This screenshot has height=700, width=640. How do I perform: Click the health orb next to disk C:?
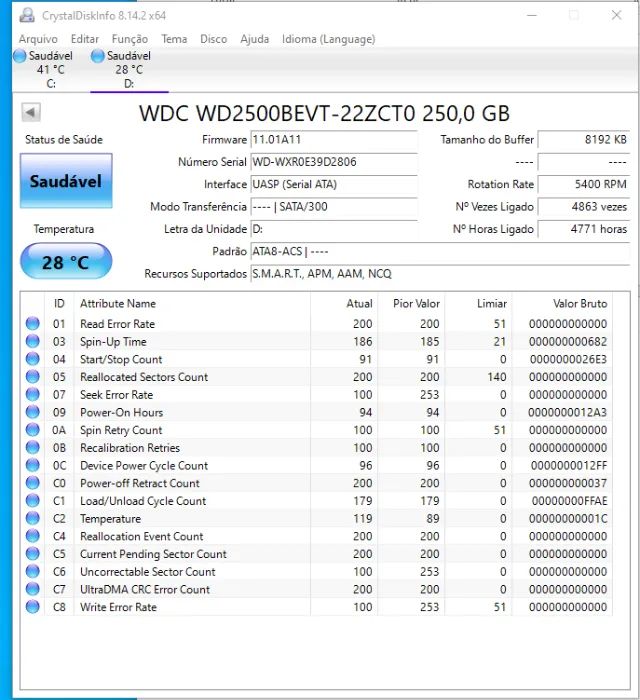pyautogui.click(x=20, y=56)
